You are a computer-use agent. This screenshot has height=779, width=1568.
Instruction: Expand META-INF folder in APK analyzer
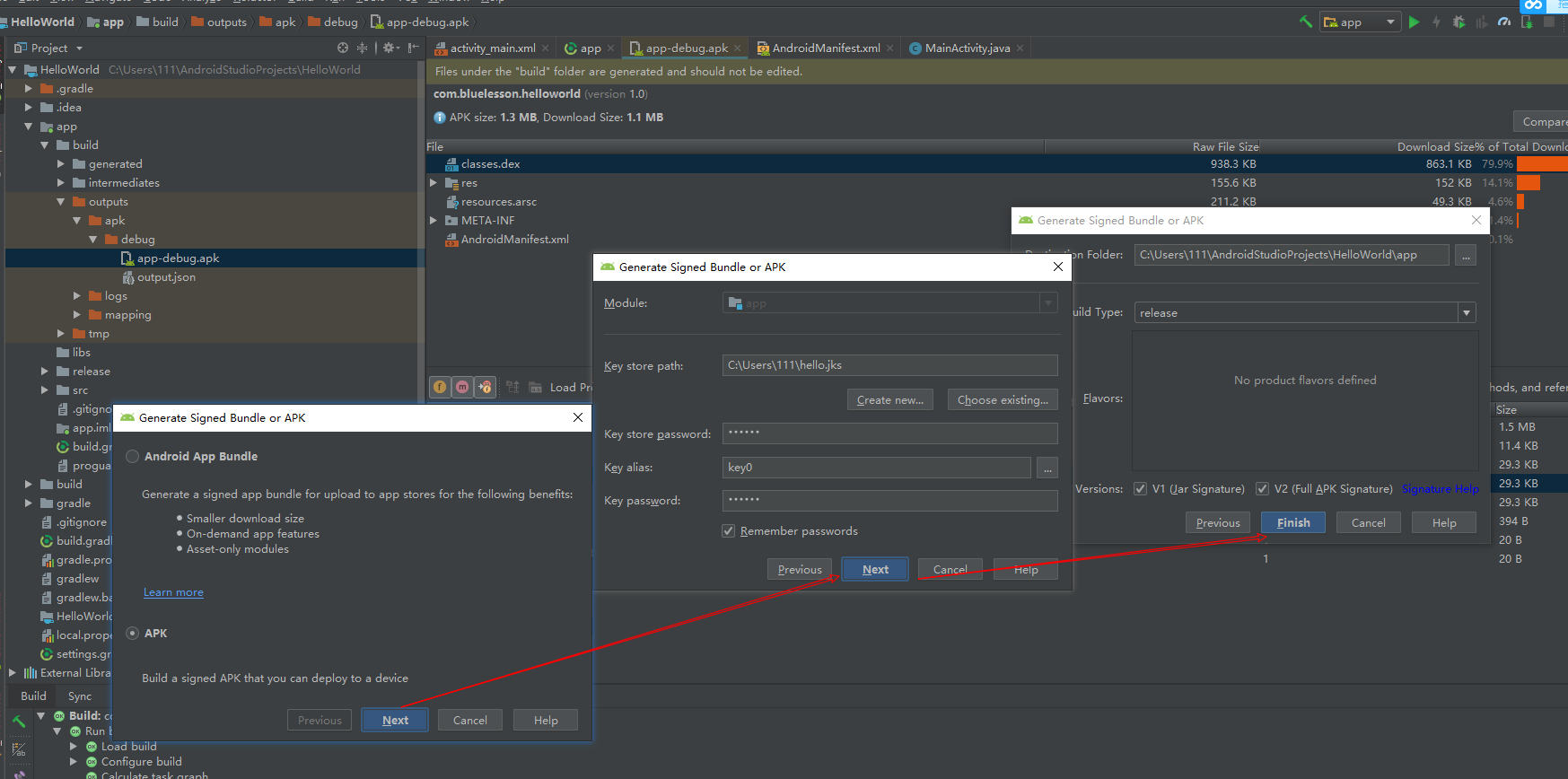(x=434, y=221)
